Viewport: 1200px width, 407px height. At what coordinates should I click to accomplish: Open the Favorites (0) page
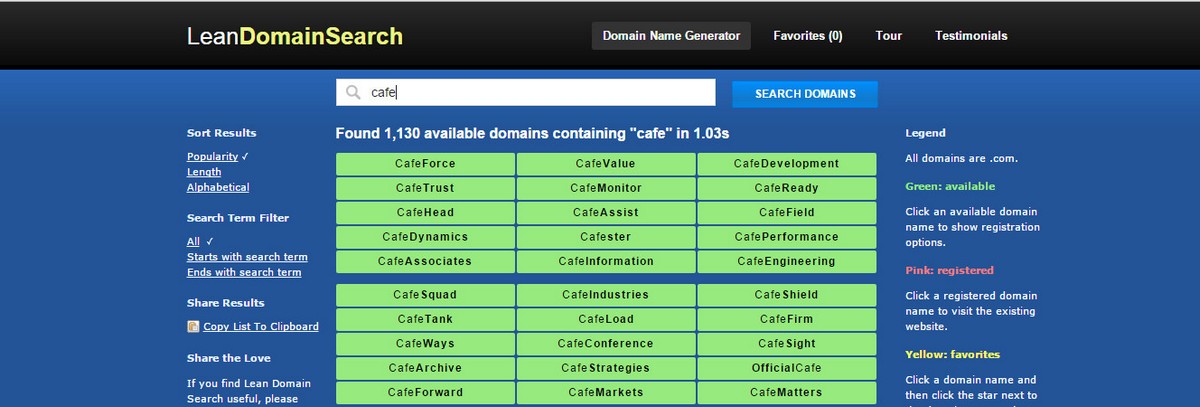tap(808, 35)
